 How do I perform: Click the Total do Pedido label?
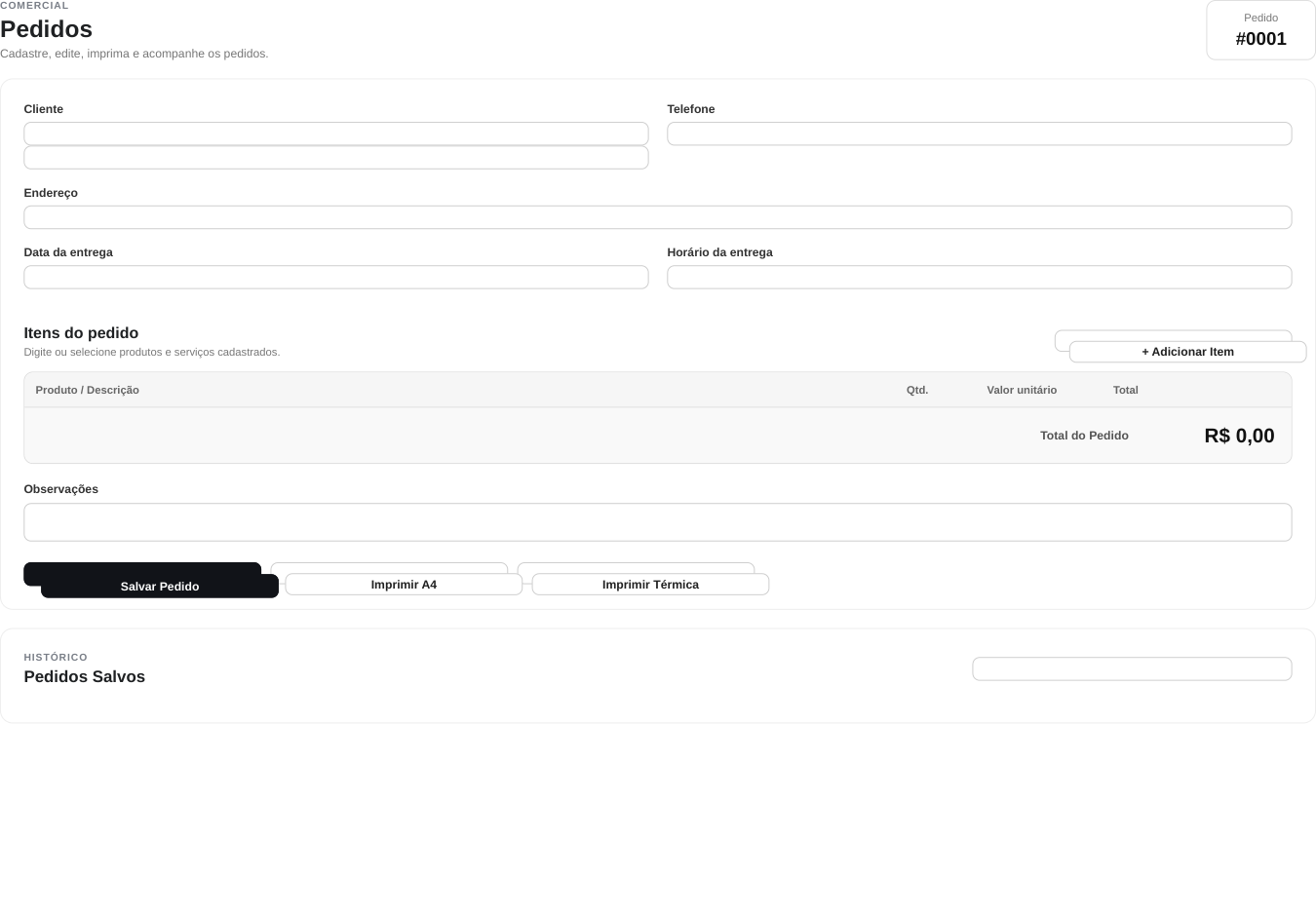click(x=1084, y=436)
